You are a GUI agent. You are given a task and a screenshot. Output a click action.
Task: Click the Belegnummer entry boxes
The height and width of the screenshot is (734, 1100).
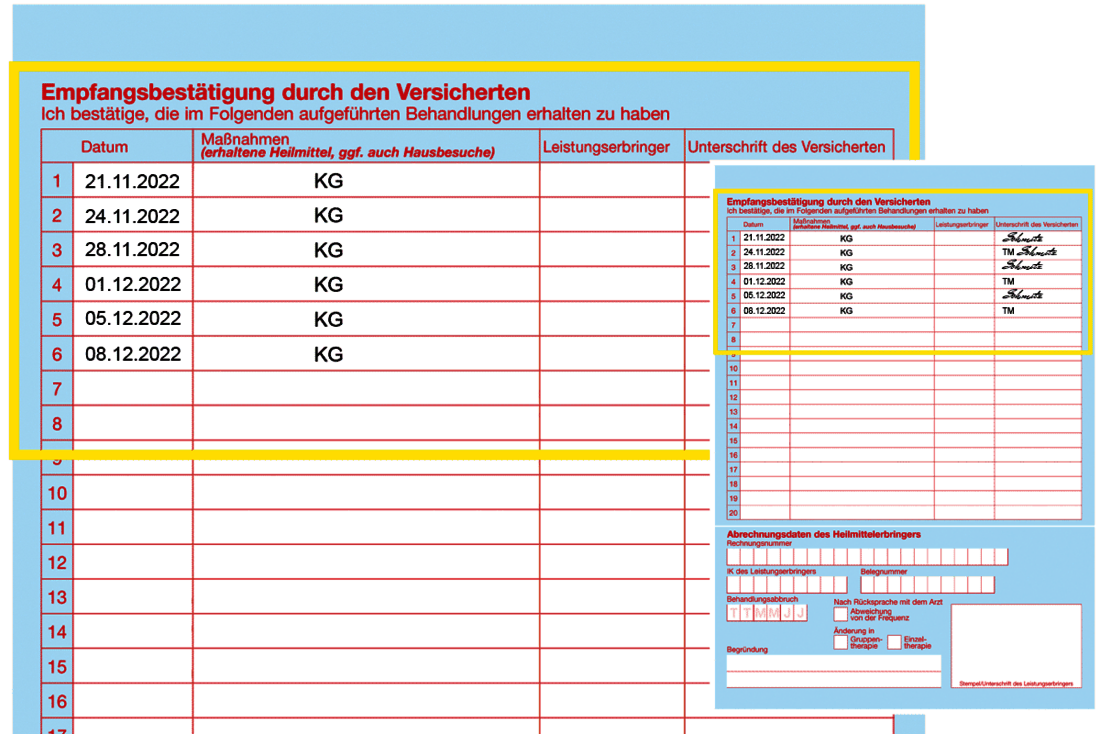point(926,584)
